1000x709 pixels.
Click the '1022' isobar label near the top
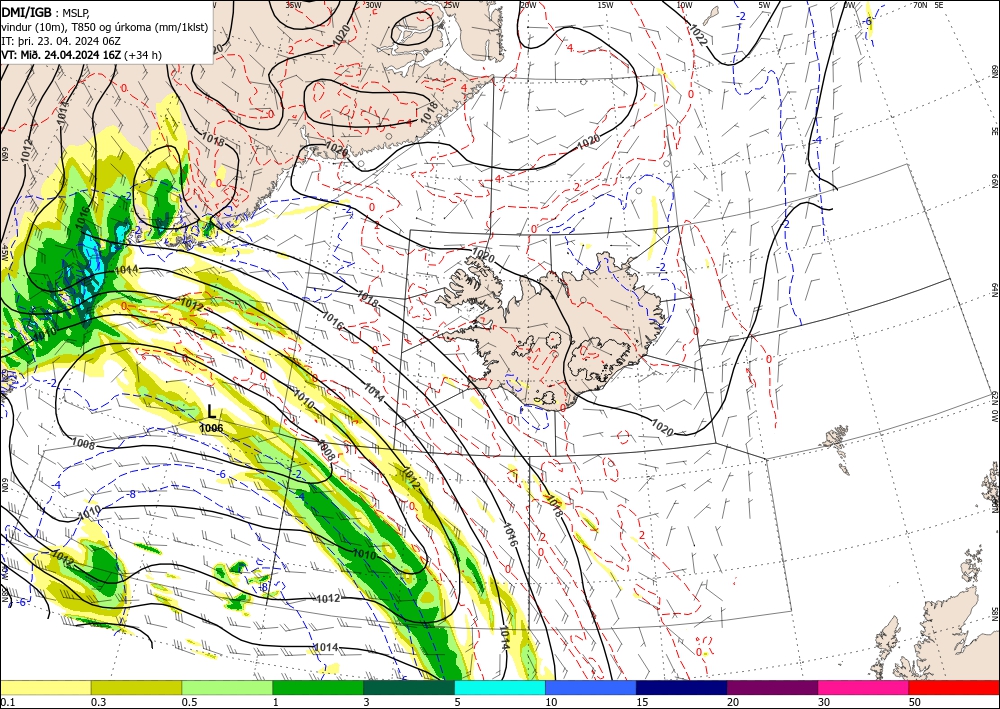698,35
